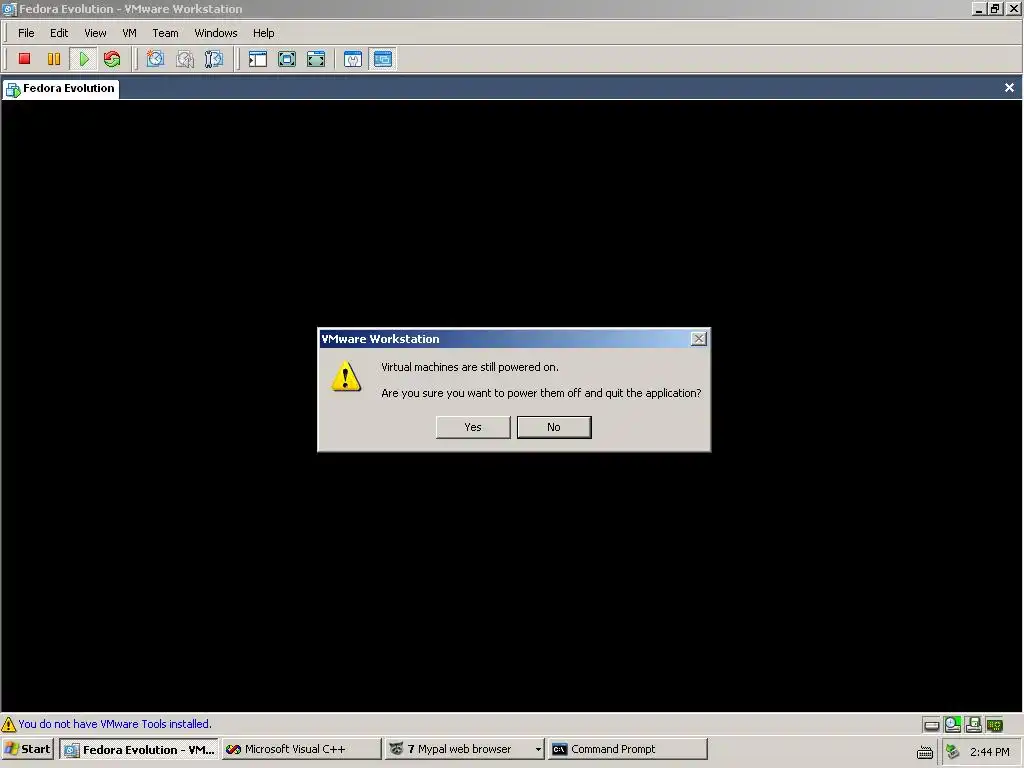The image size is (1024, 768).
Task: Open the Team menu
Action: pos(165,33)
